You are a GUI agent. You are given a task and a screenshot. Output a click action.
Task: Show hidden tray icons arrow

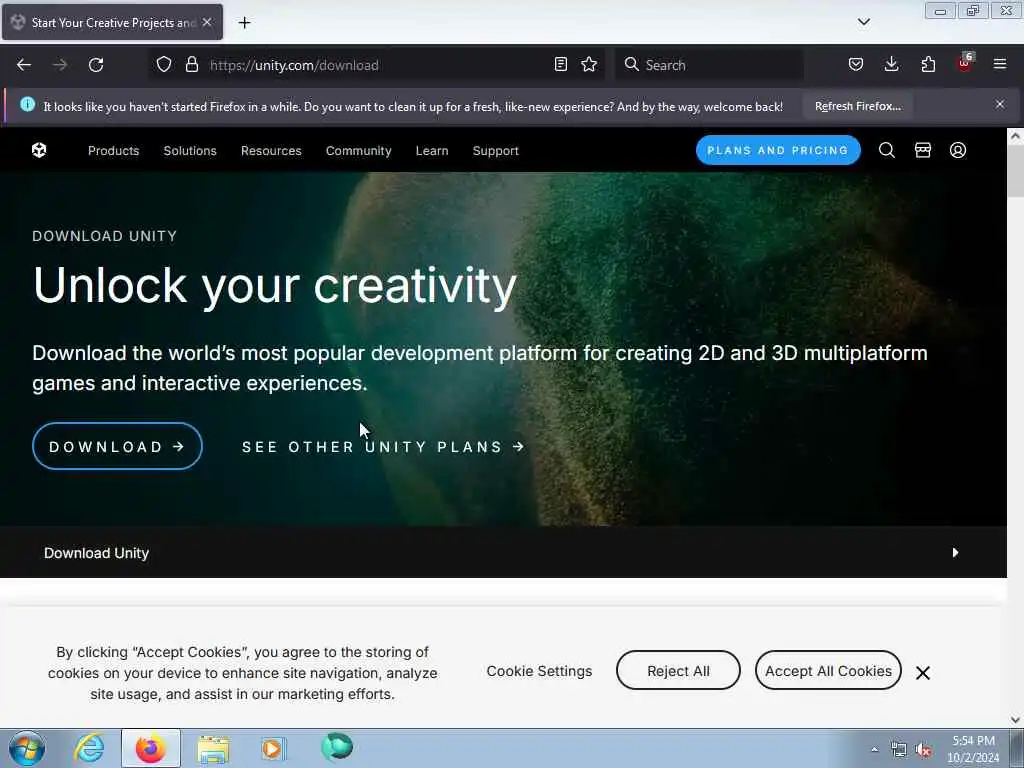(x=874, y=750)
